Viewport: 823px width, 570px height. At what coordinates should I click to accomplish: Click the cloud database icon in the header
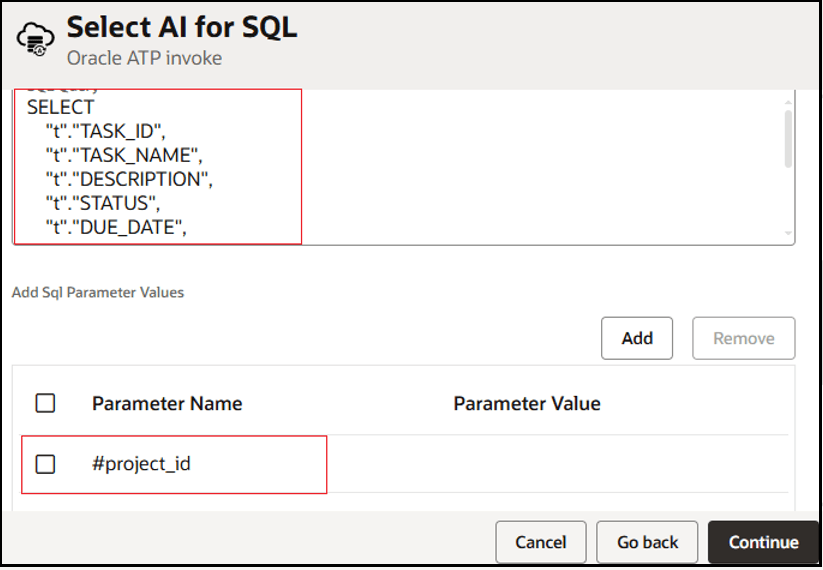[36, 39]
